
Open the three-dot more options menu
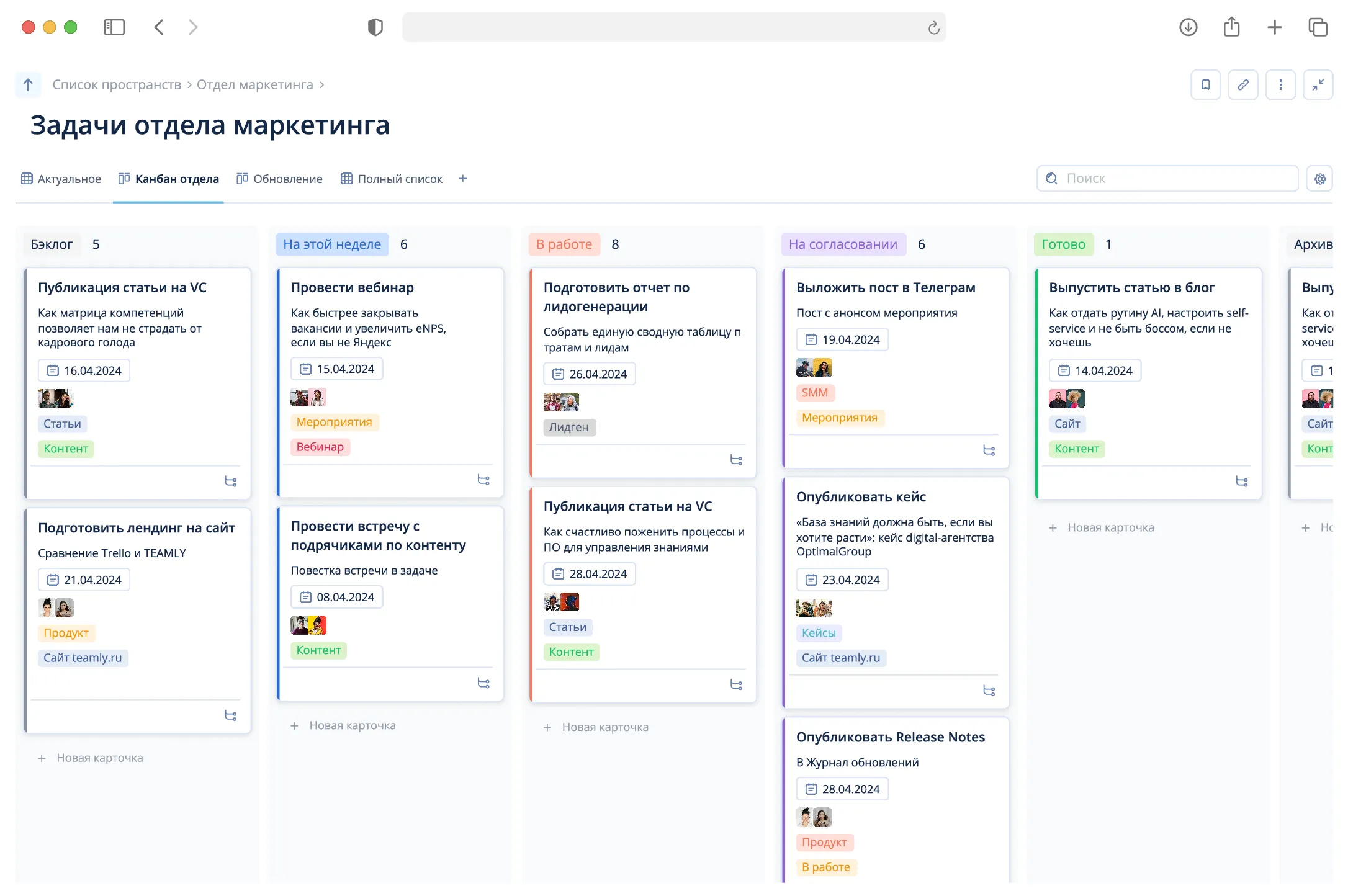1280,85
